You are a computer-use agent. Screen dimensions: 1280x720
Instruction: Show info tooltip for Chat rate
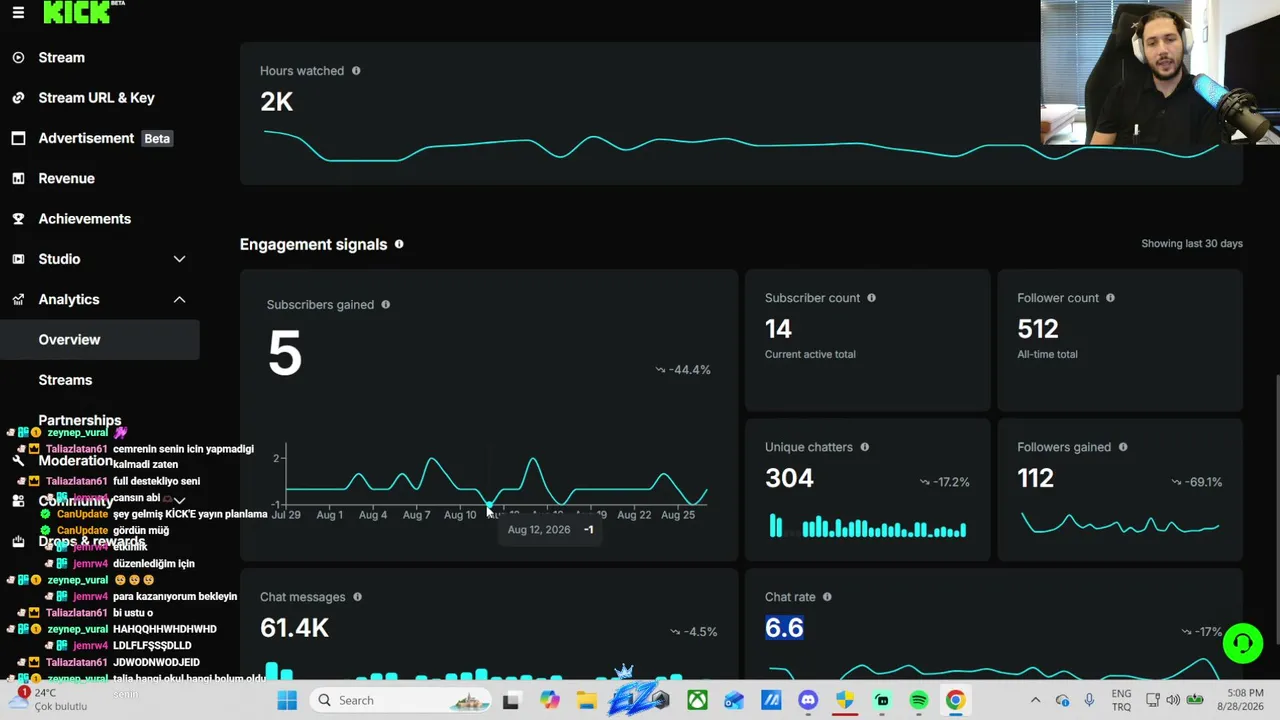827,597
